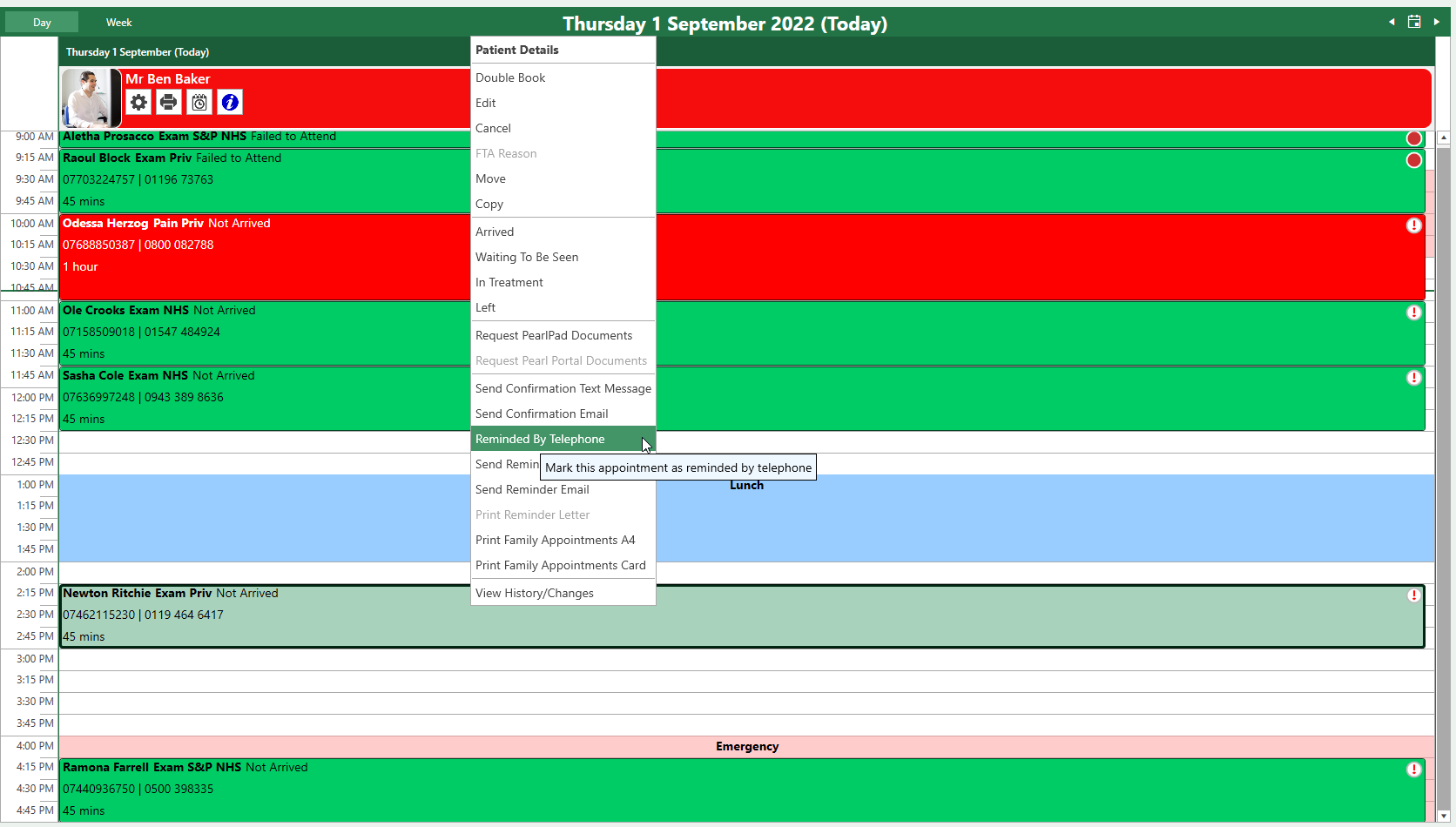Click alert icon on Odessa Herzog appointment
Screen dimensions: 1456x827
coord(1414,225)
